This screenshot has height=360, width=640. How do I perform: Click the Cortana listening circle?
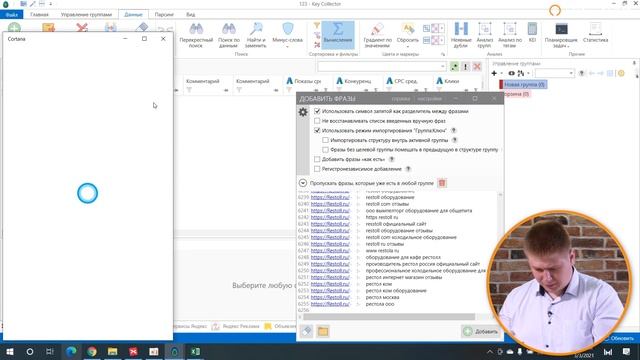(87, 193)
